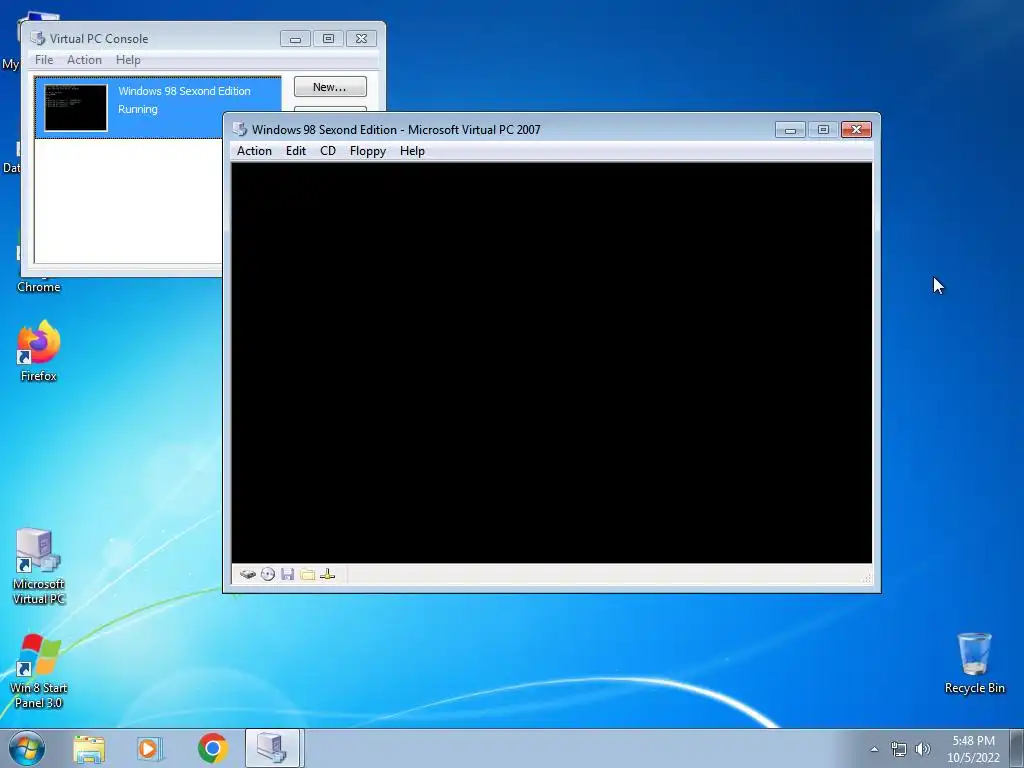The height and width of the screenshot is (768, 1024).
Task: Click the hard disk status icon
Action: tap(248, 574)
